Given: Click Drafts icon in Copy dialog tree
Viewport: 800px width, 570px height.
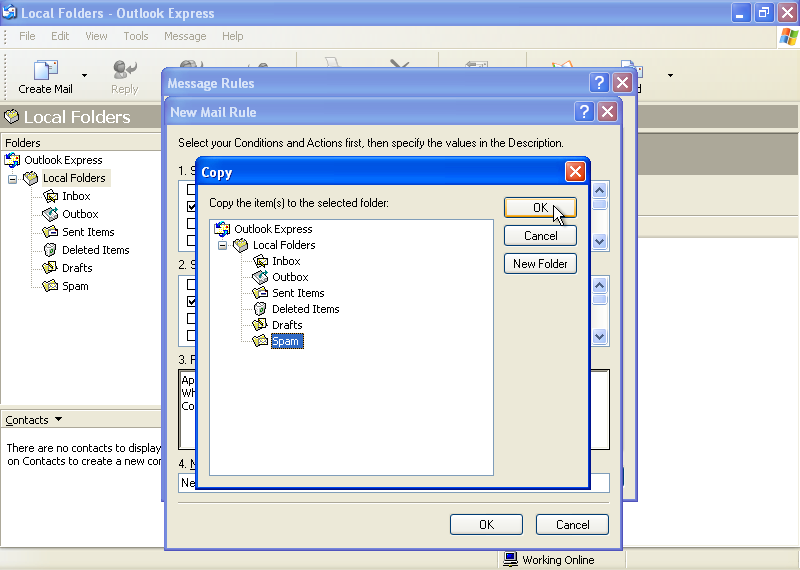Looking at the screenshot, I should (x=260, y=325).
